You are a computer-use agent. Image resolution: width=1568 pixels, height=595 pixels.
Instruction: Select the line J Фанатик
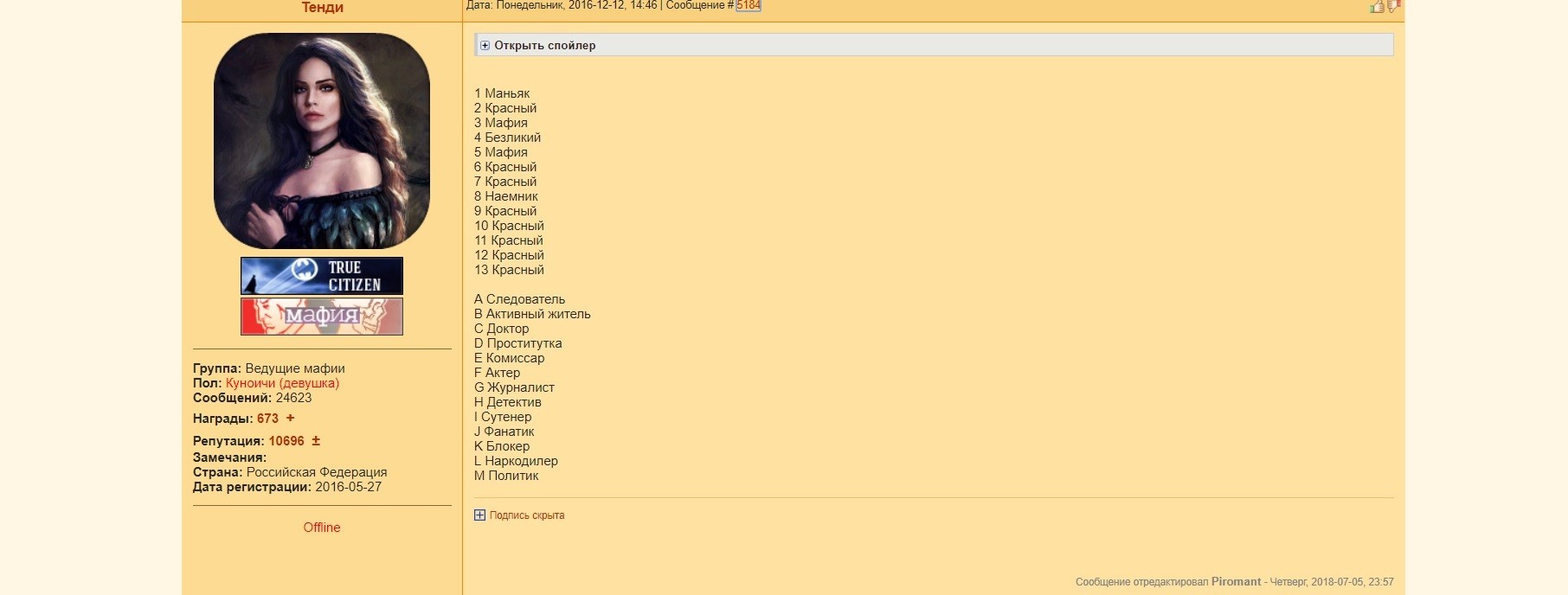[504, 432]
